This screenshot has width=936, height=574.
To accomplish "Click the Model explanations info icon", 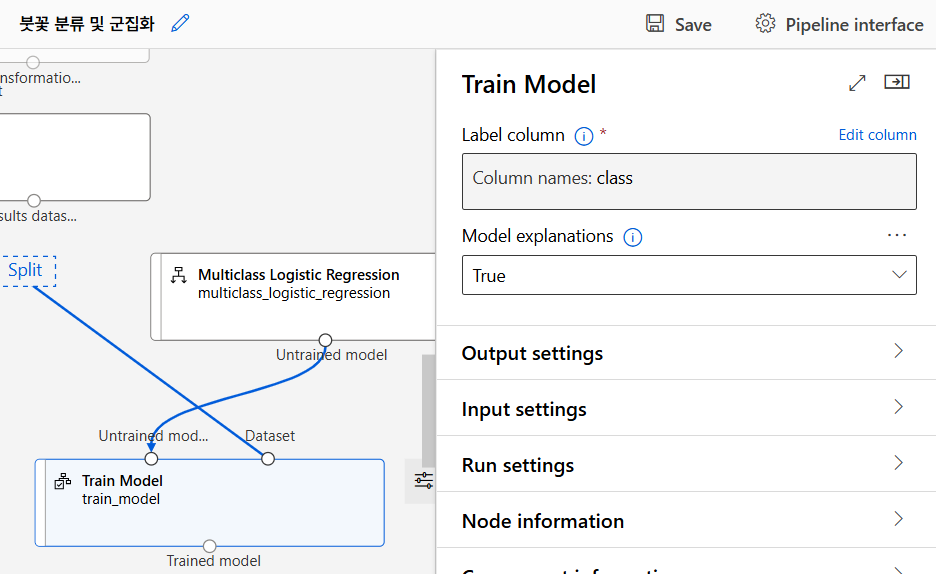I will 632,237.
